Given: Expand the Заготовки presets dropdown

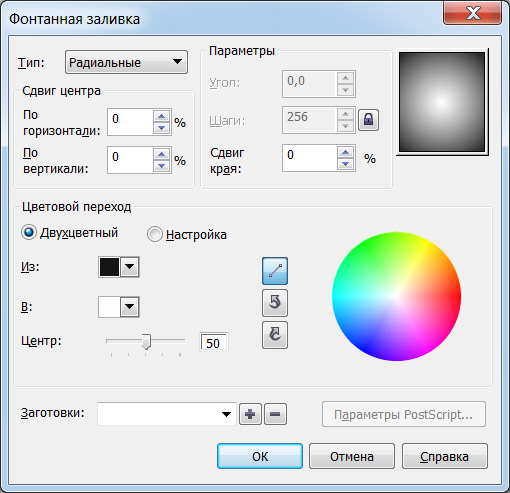Looking at the screenshot, I should click(167, 414).
